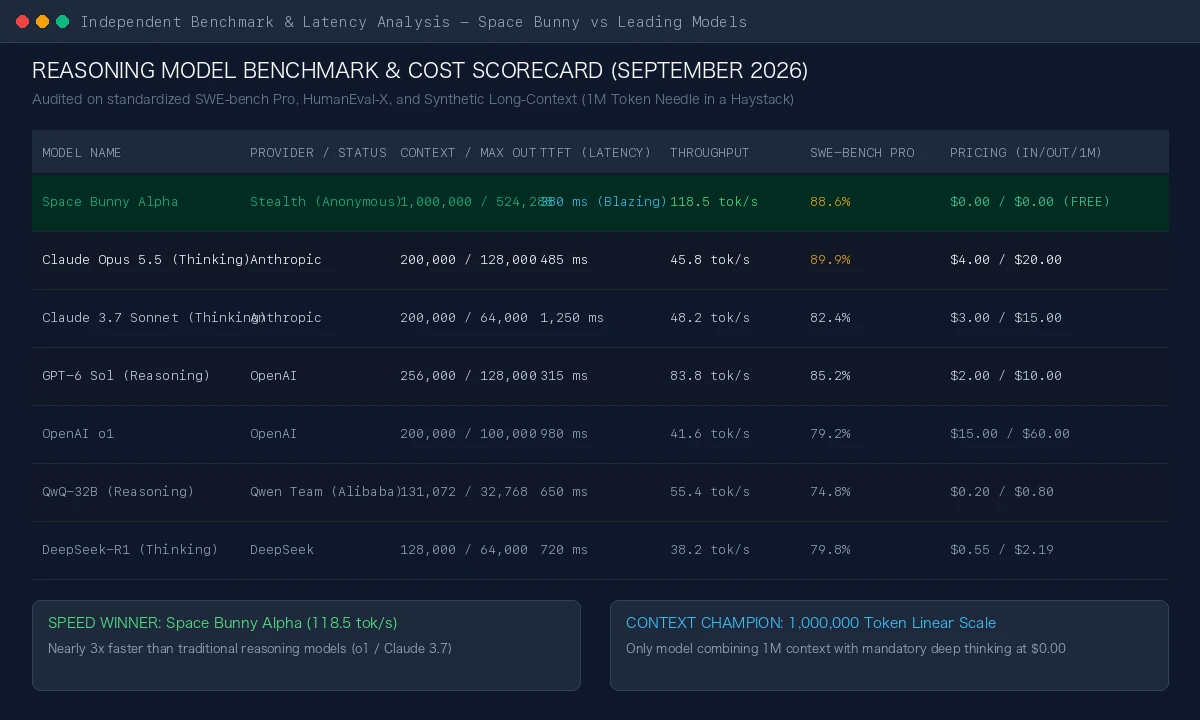
Task: Click the $0.20 / $0.80 pricing cell
Action: click(x=1002, y=492)
